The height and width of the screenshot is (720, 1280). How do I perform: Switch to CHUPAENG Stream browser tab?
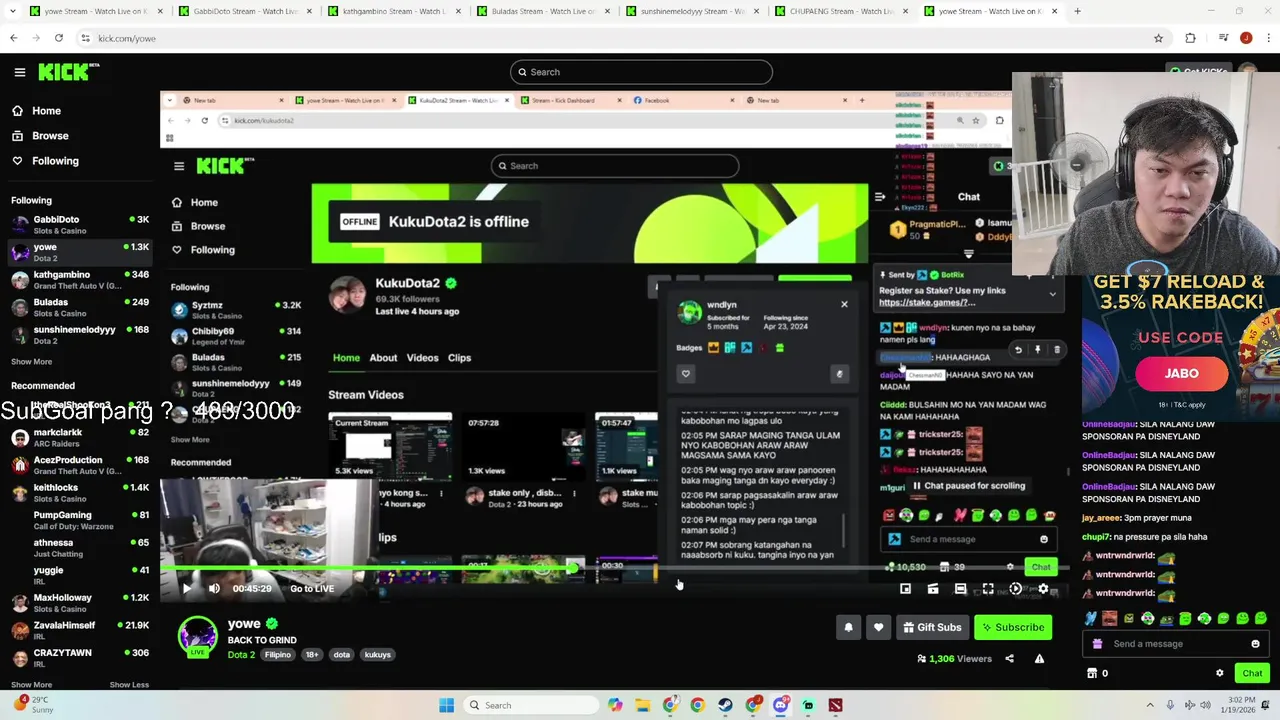click(842, 11)
